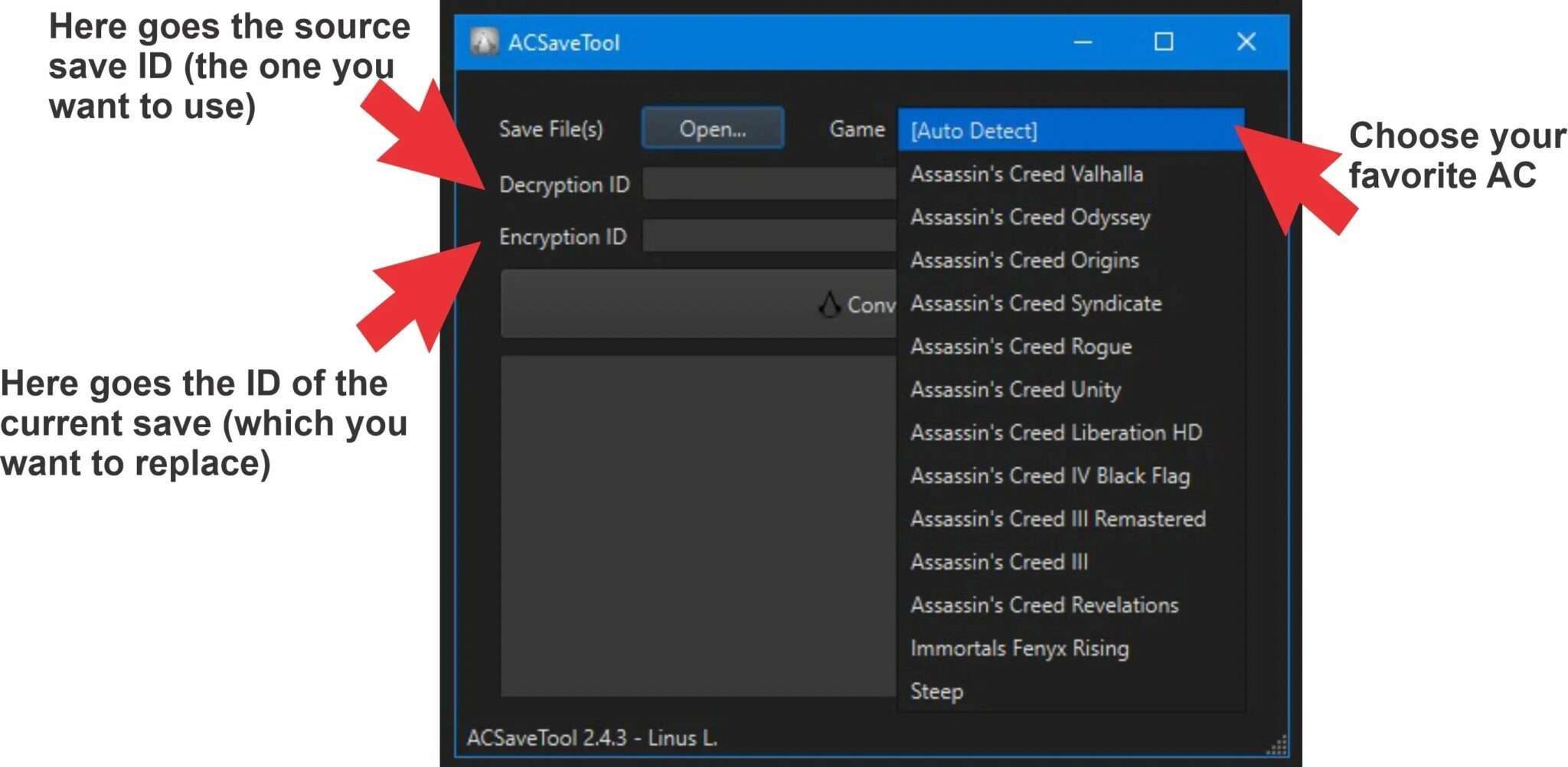The width and height of the screenshot is (1568, 767).
Task: Select Steep in the game list
Action: (1071, 691)
